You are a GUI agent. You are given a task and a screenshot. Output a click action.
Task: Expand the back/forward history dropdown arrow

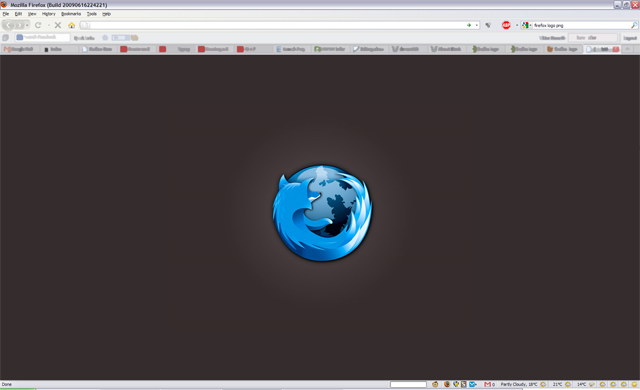click(x=27, y=25)
